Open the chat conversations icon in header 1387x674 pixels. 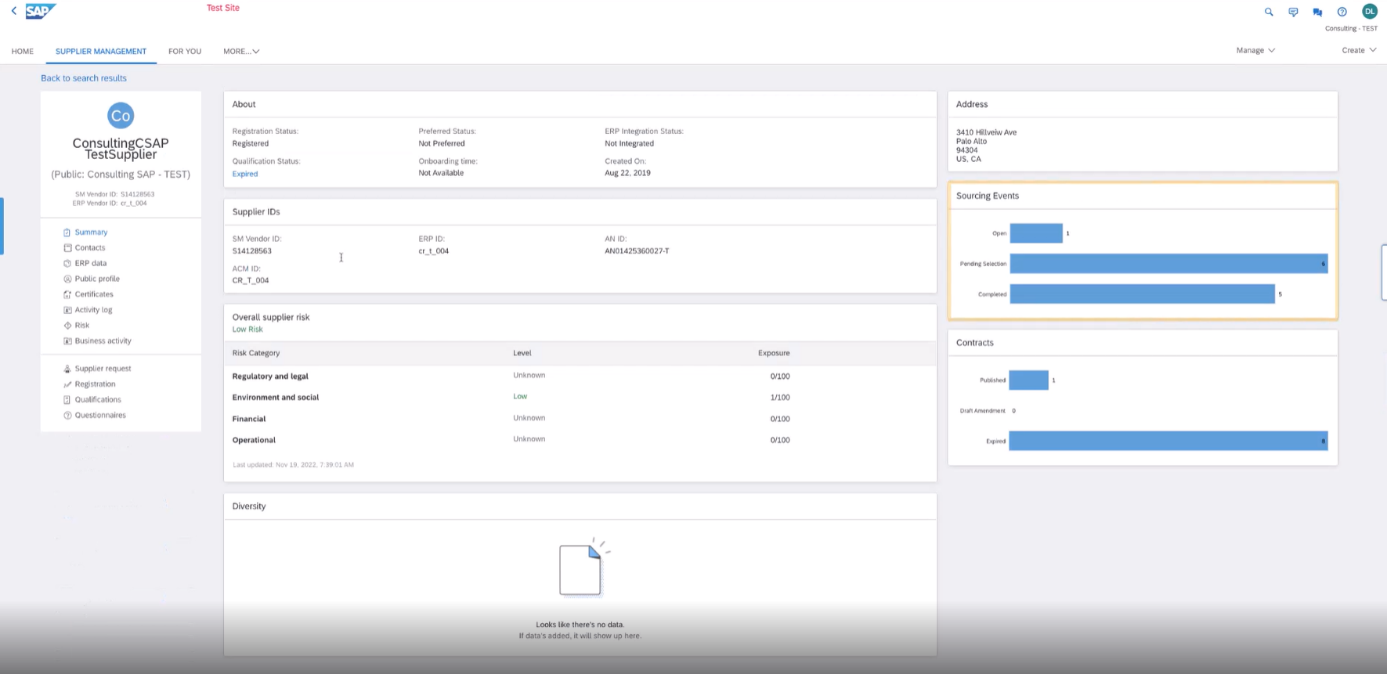(x=1317, y=12)
